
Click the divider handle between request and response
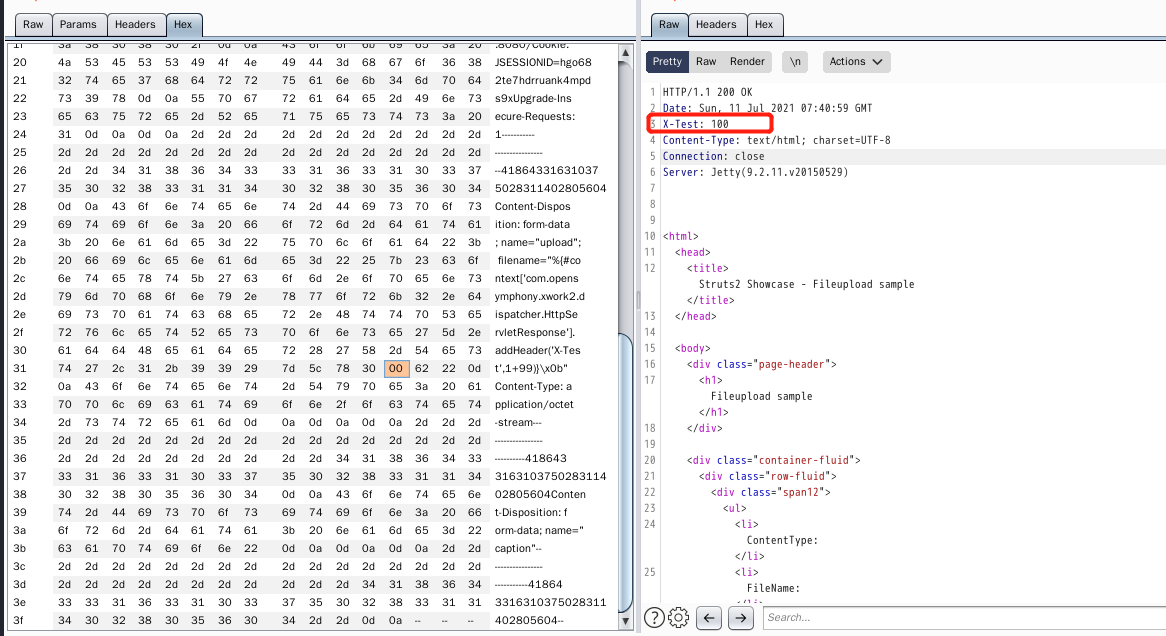[637, 300]
